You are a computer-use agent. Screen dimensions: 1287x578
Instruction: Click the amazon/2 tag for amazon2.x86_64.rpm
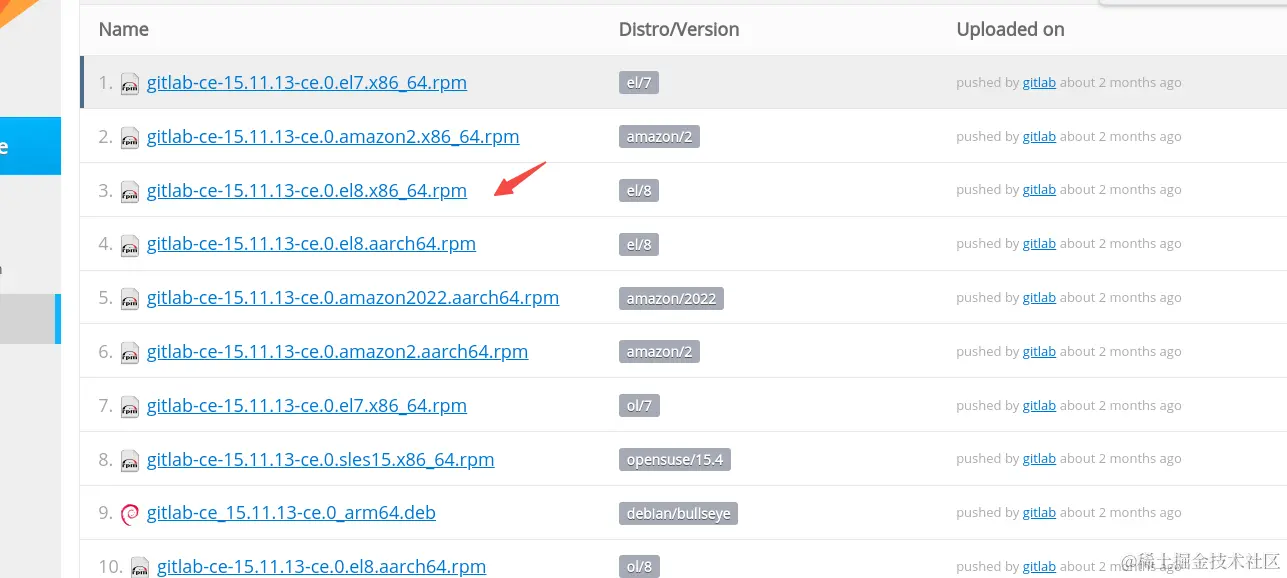(659, 137)
